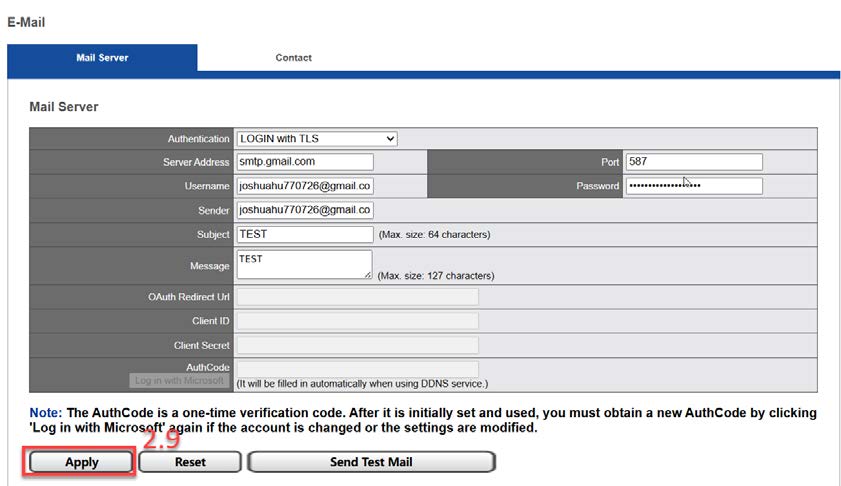Click the 'Mail Server' section heading
841x486 pixels.
tap(64, 107)
